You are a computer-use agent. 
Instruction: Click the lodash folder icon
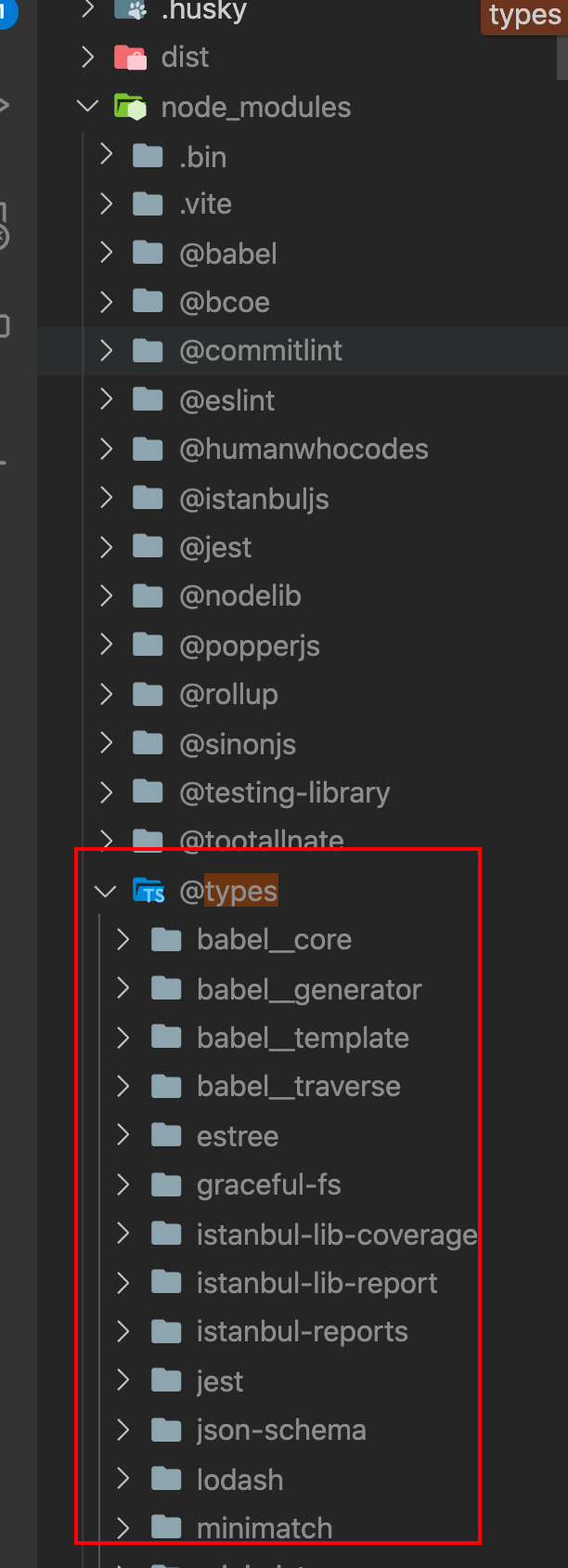tap(166, 1478)
